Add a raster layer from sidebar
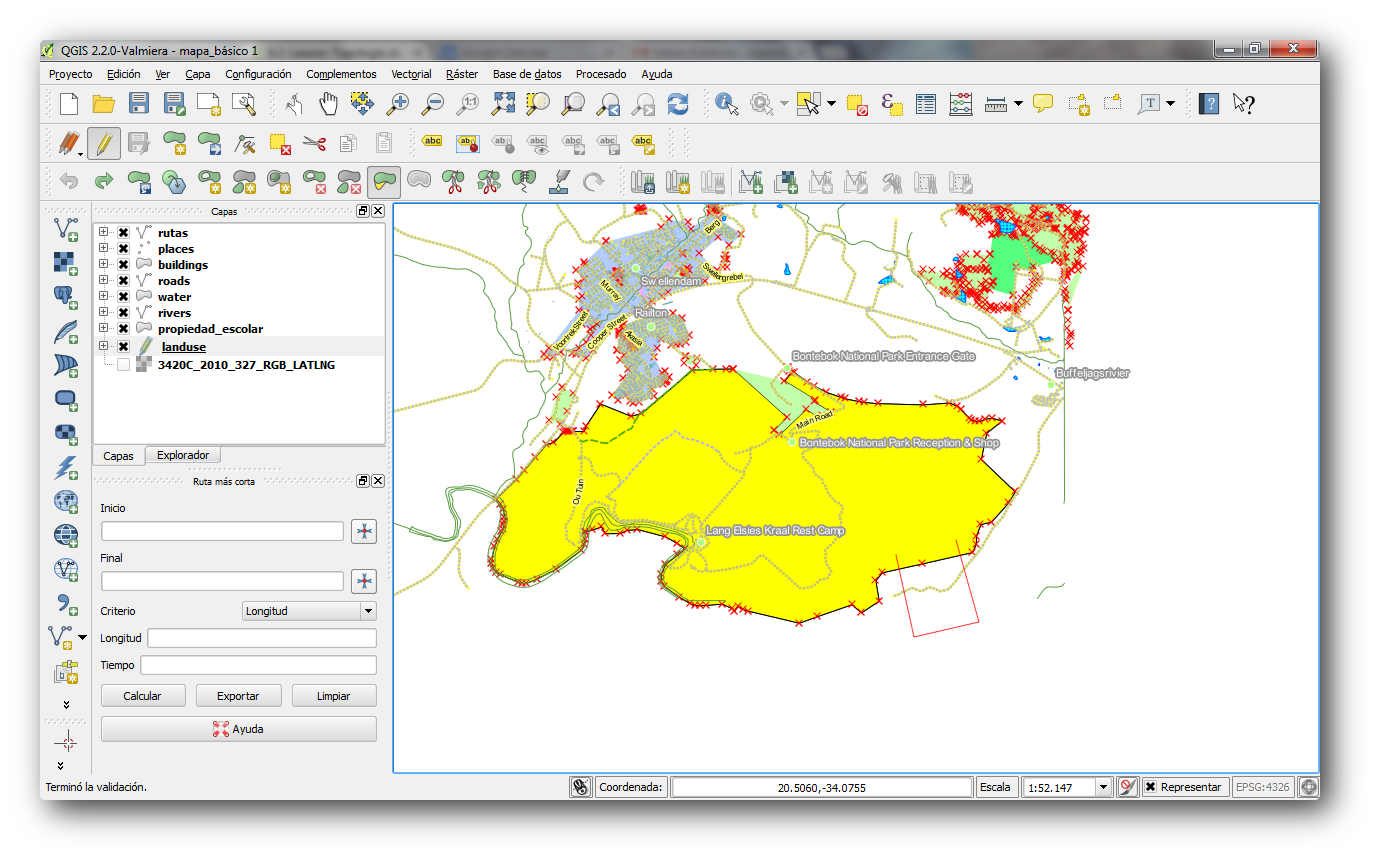The height and width of the screenshot is (860, 1380). 66,263
